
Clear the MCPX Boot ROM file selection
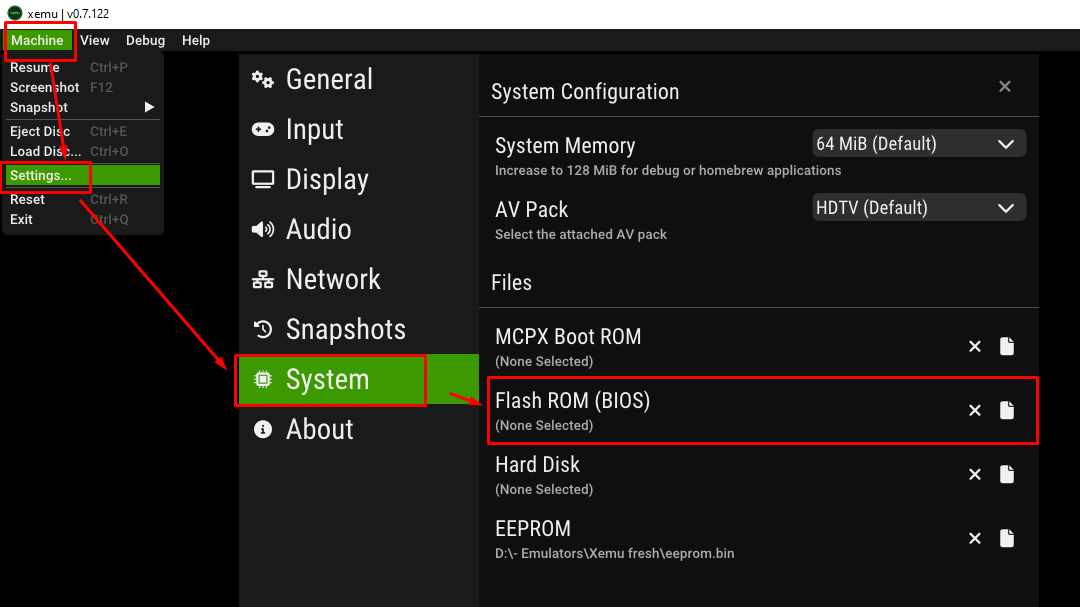[x=975, y=347]
